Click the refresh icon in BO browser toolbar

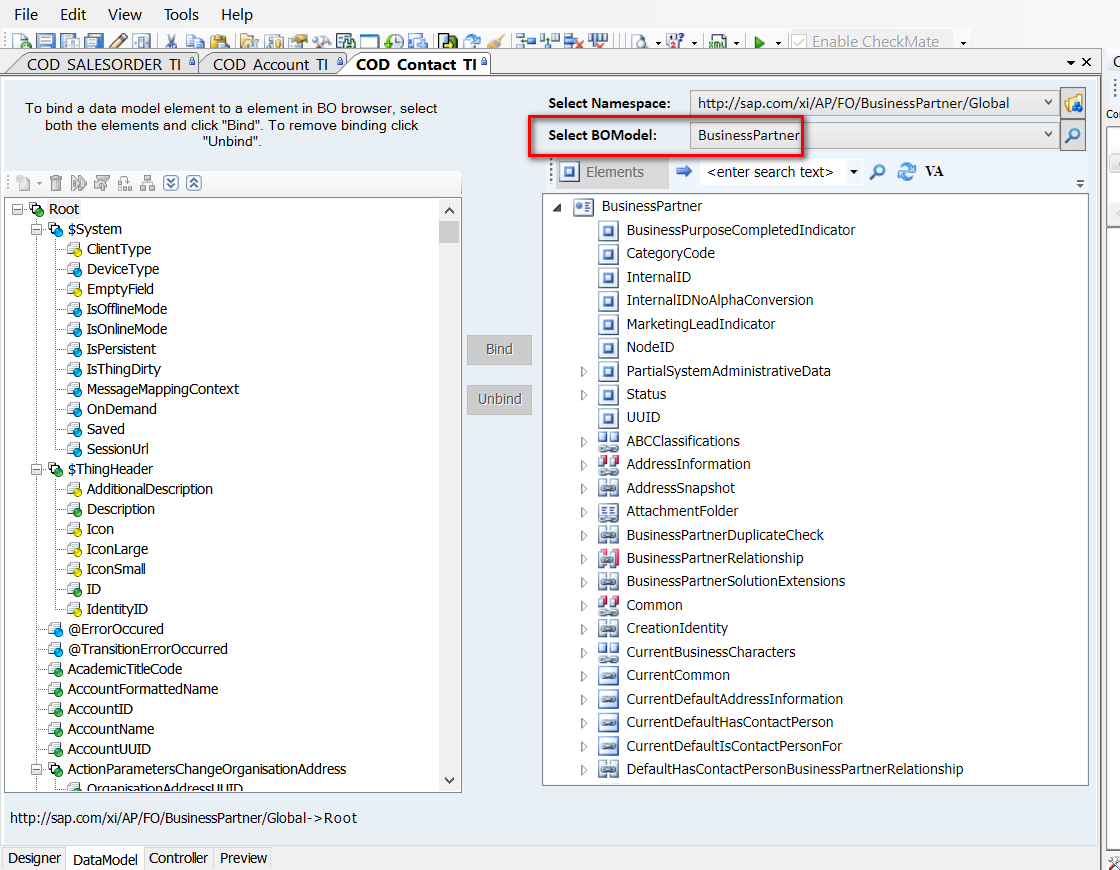[906, 171]
